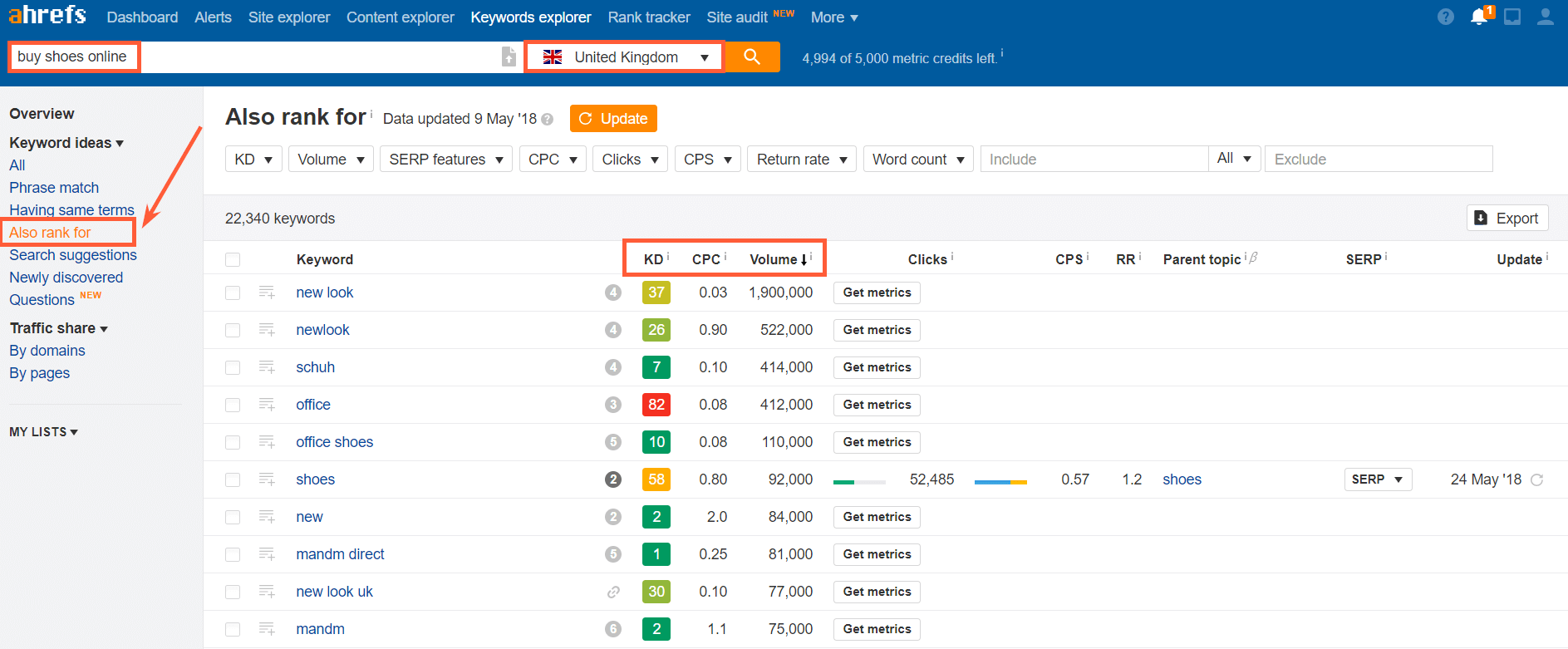1568x649 pixels.
Task: Click the orange Update button
Action: (x=613, y=118)
